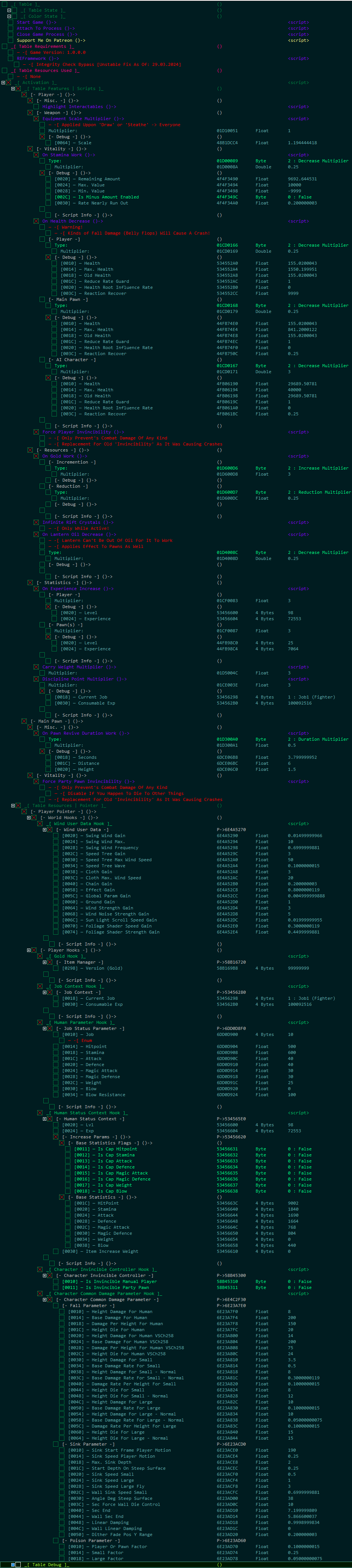Collapse the Activation group
Screen dimensions: 352x1568
(x=3, y=83)
